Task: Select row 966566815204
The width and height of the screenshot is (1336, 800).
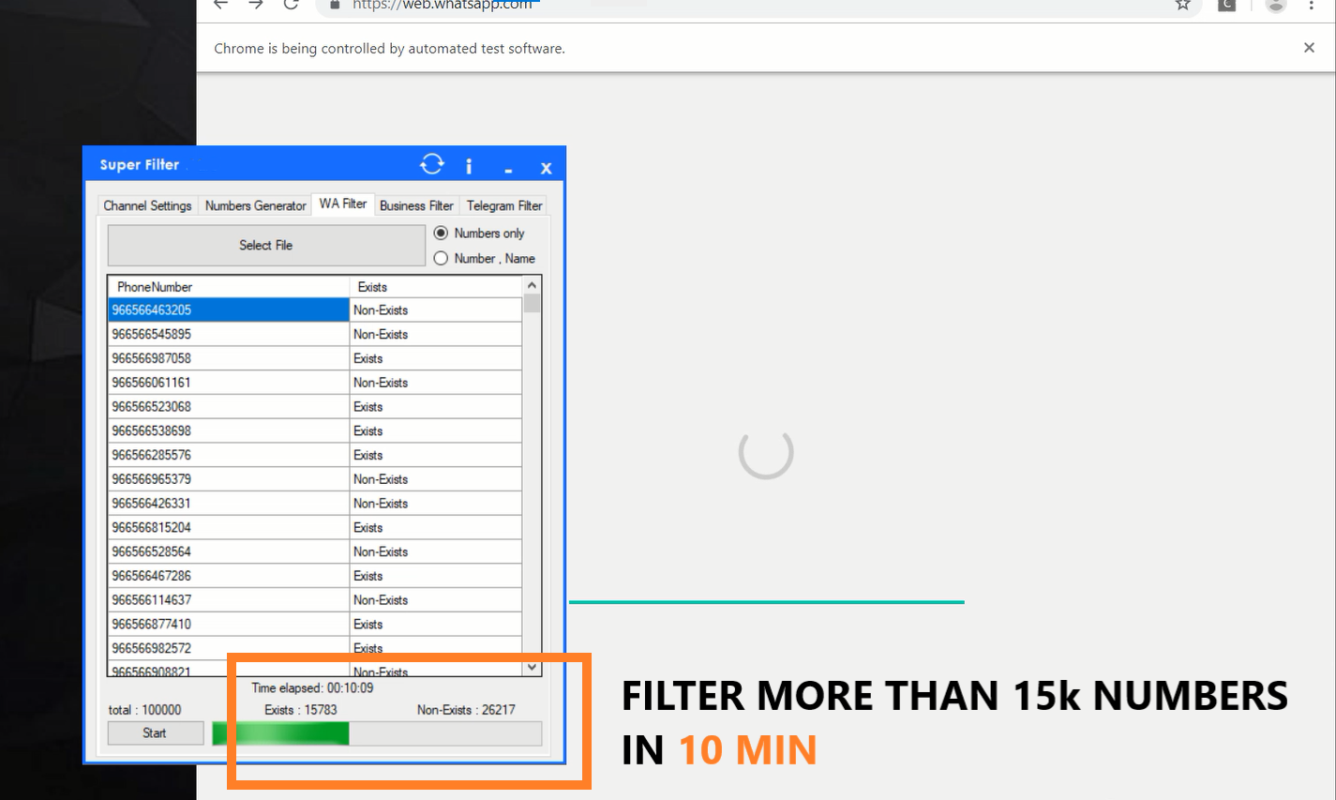Action: click(315, 527)
